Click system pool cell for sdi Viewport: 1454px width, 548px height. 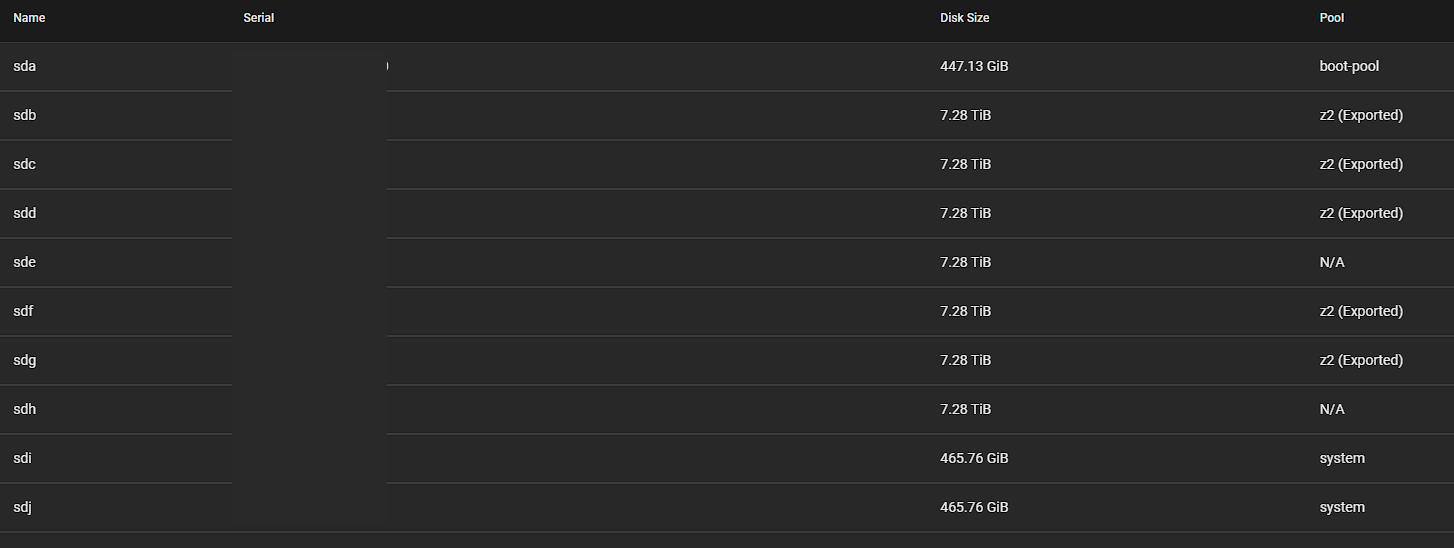click(1342, 458)
